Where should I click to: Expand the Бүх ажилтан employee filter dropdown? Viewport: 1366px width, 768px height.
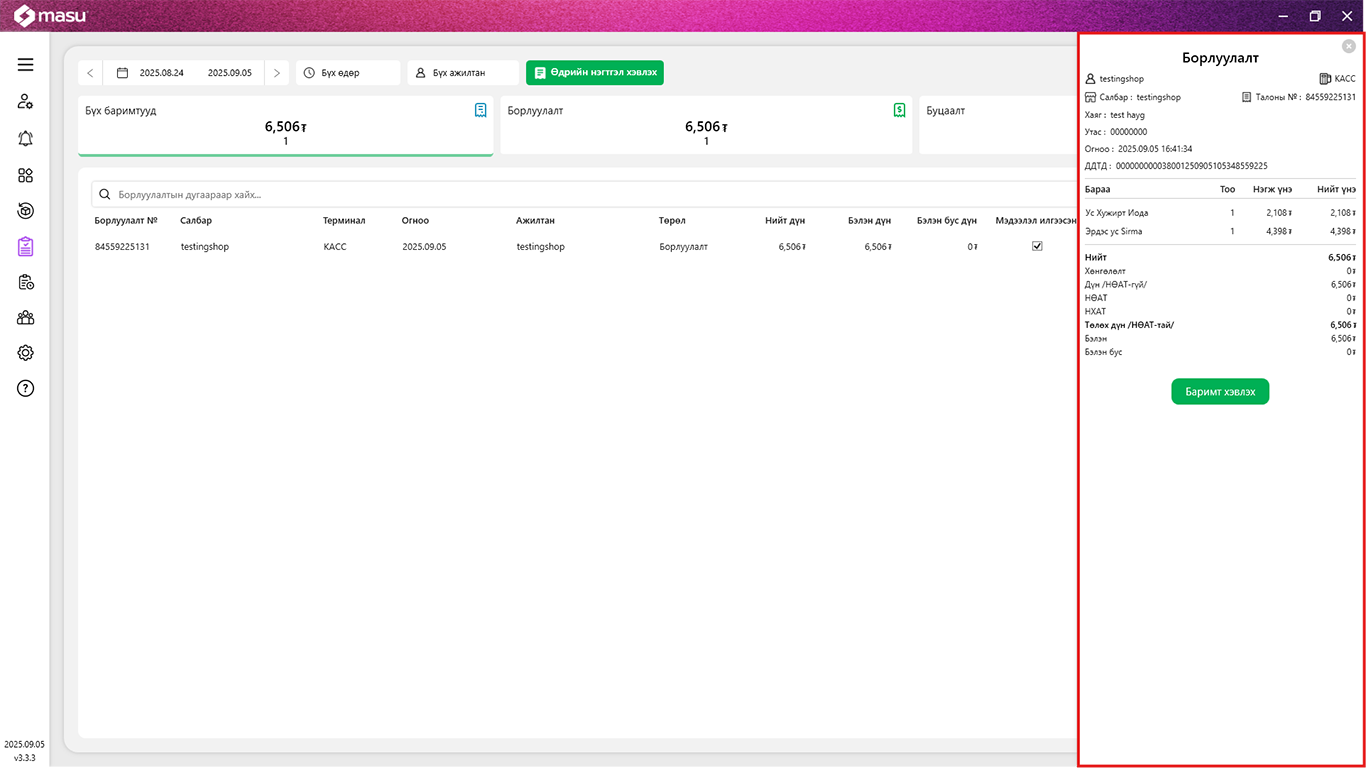(462, 73)
